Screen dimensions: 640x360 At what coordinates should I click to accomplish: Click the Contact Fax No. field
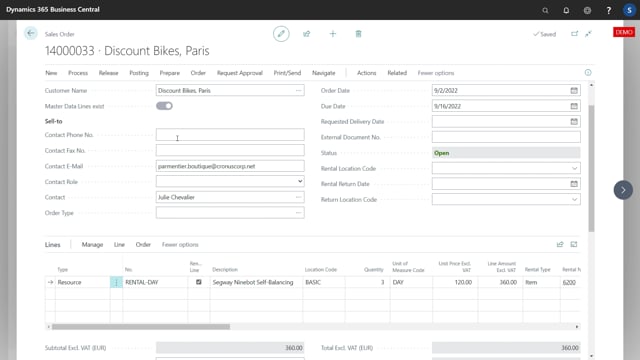(230, 150)
